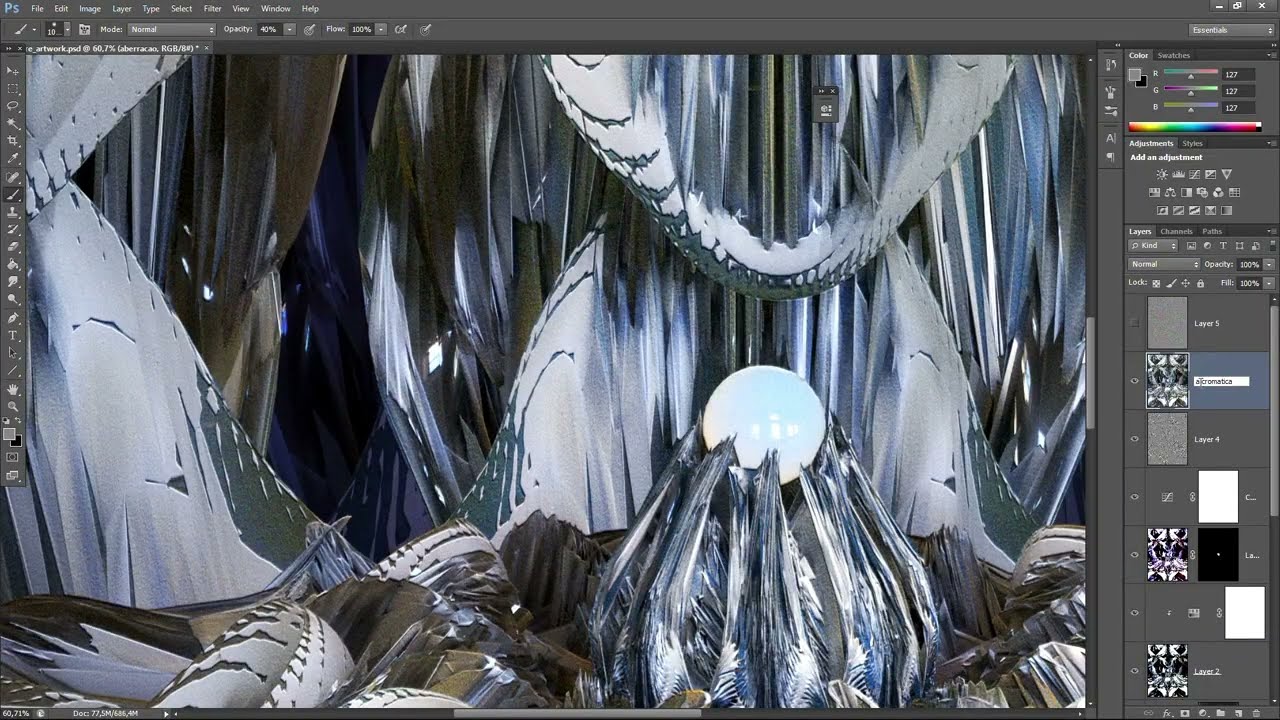Select the Eyedropper tool
The image size is (1280, 720).
(x=13, y=158)
